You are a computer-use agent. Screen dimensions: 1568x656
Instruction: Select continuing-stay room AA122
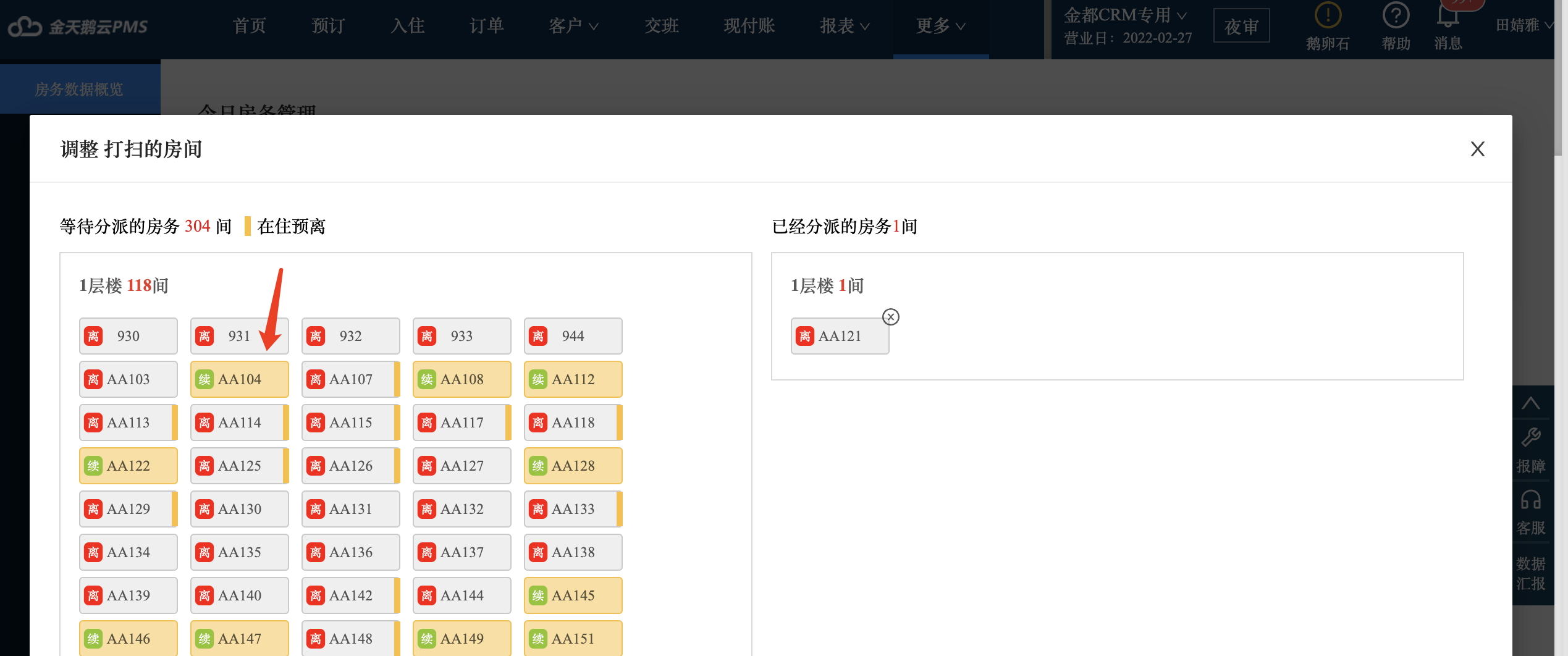(x=129, y=466)
